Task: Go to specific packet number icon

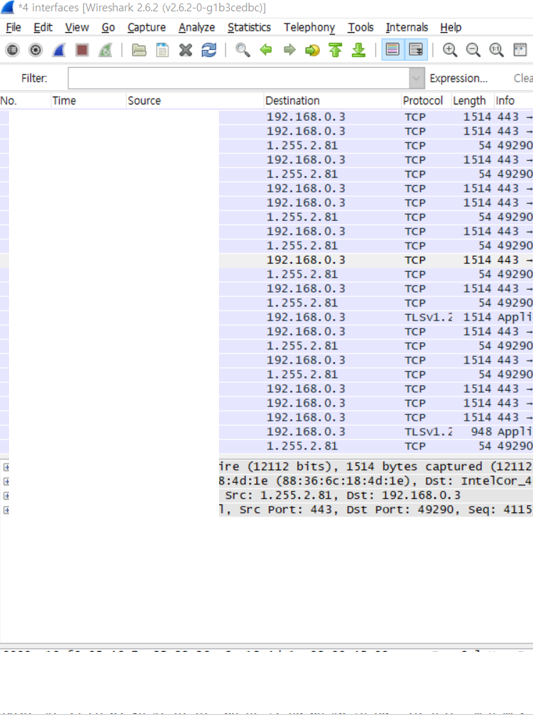Action: (312, 50)
